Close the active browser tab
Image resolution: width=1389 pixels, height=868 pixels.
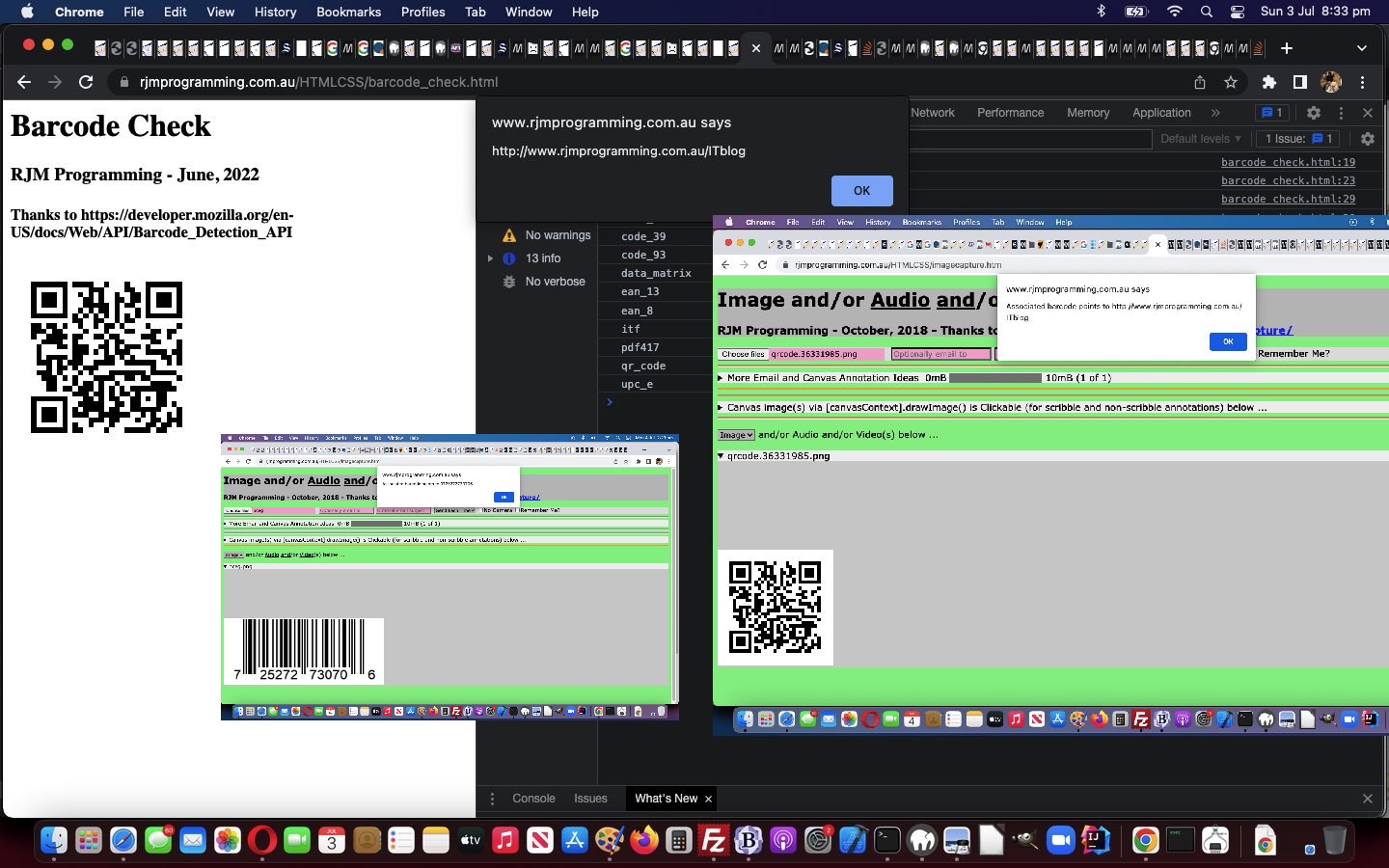[755, 48]
